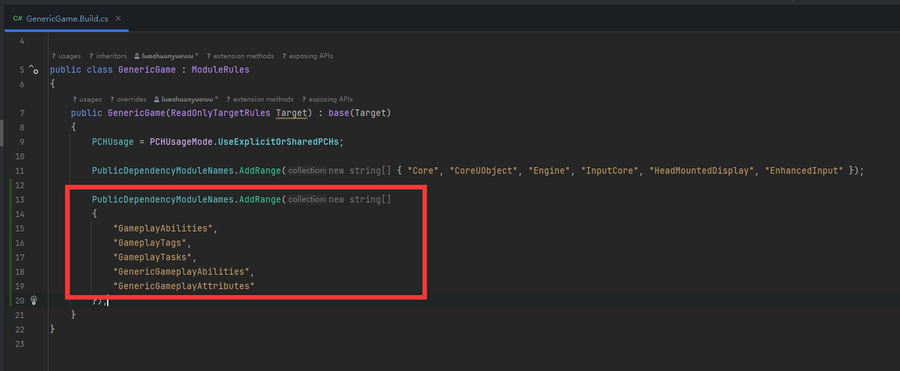This screenshot has height=371, width=900.
Task: Click line number 9 in the gutter
Action: coord(21,142)
